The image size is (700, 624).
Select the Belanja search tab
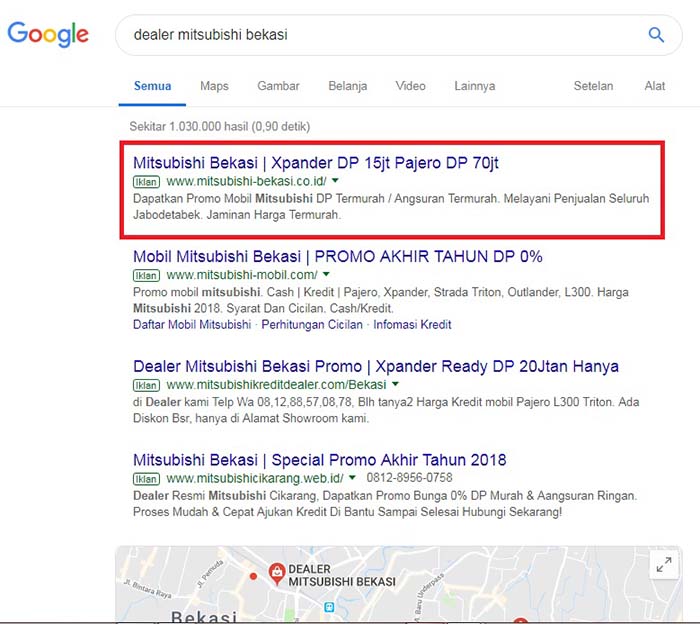[347, 86]
